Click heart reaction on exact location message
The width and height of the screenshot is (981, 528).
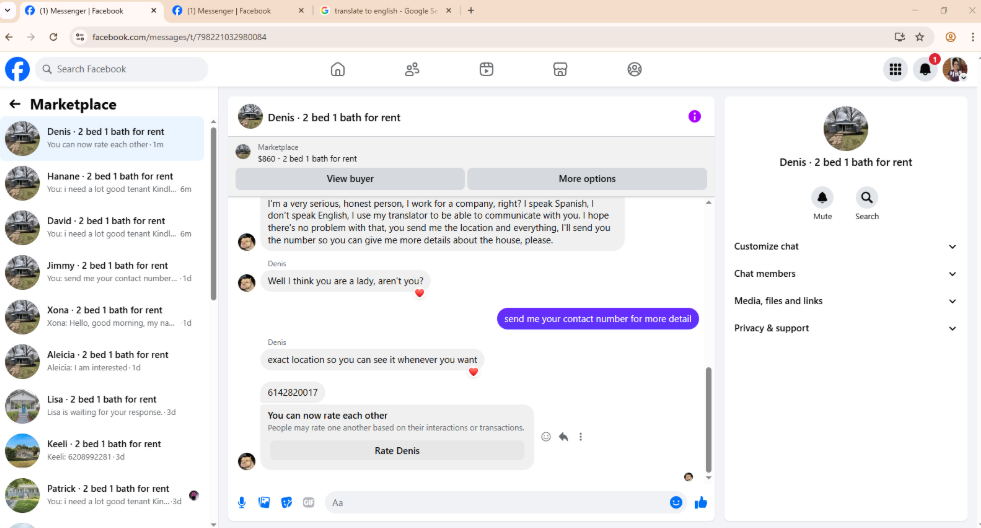pyautogui.click(x=473, y=372)
